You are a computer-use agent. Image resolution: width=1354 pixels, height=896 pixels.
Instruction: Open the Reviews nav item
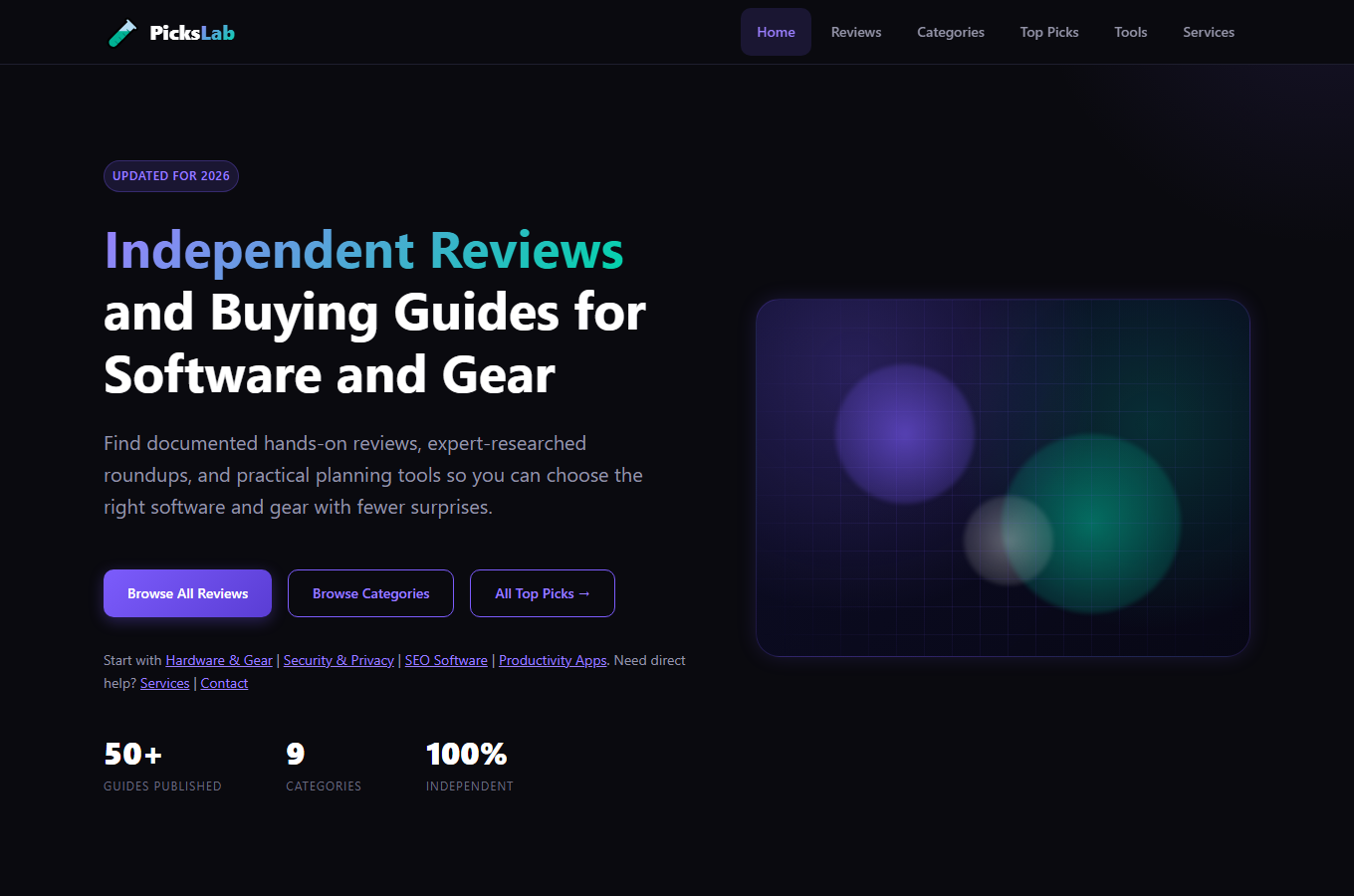click(856, 32)
